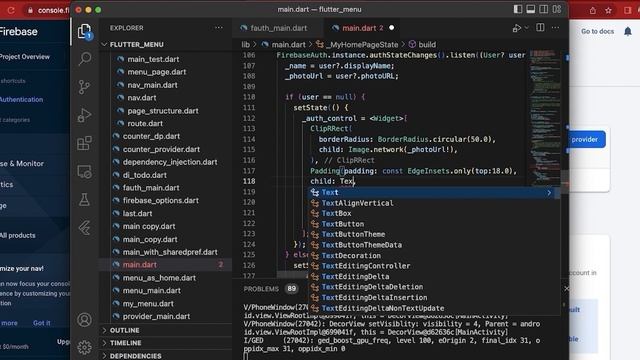Toggle secondary sidebar layout icon

(x=544, y=9)
